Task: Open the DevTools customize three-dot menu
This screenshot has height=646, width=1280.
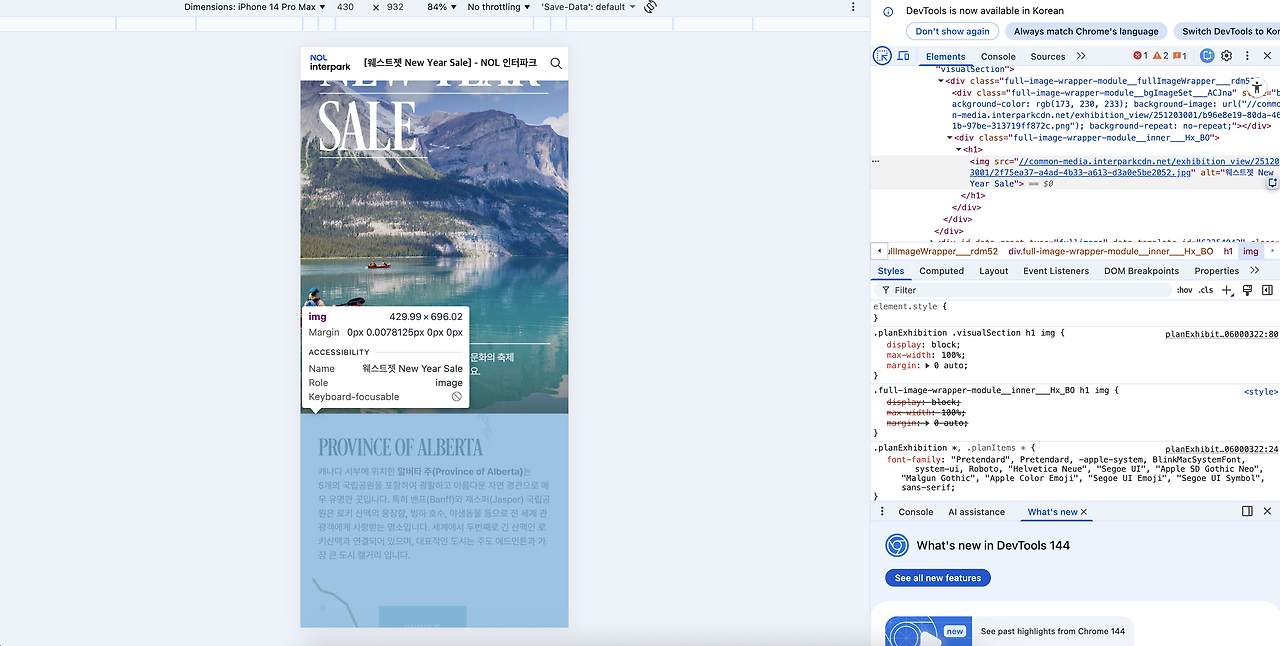Action: click(x=1247, y=56)
